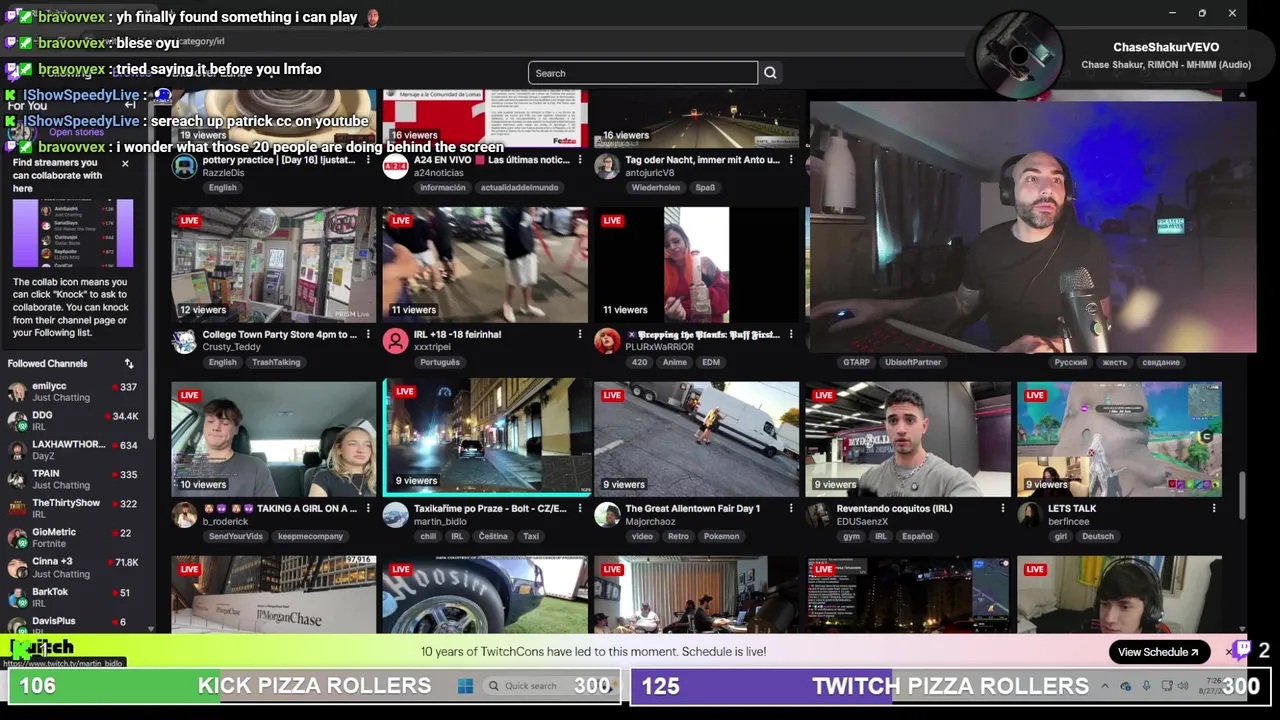The image size is (1280, 720).
Task: Open DavisPlus followed channel
Action: point(75,623)
